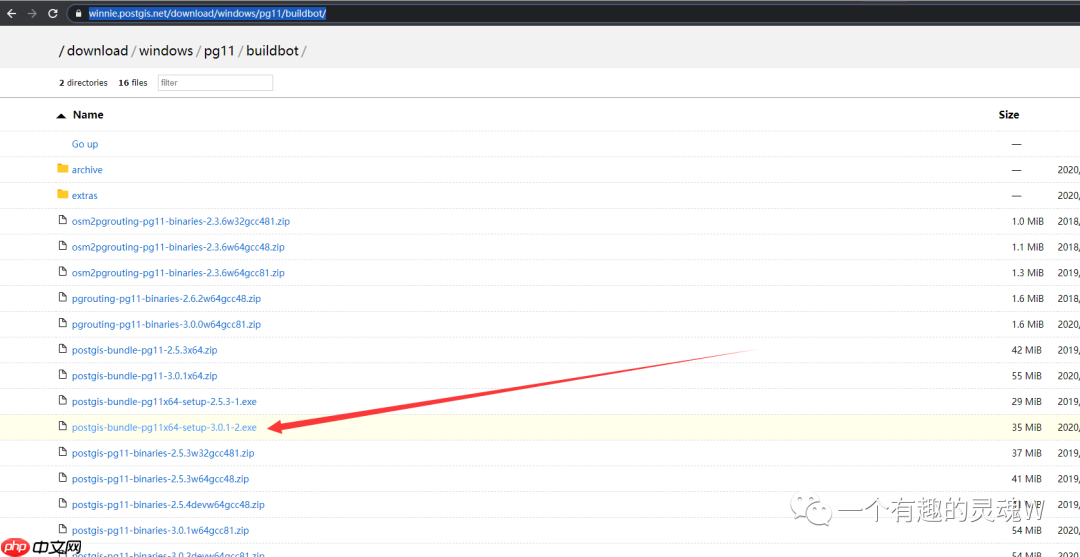Sort by Size column header
This screenshot has height=557, width=1080.
coord(1008,115)
